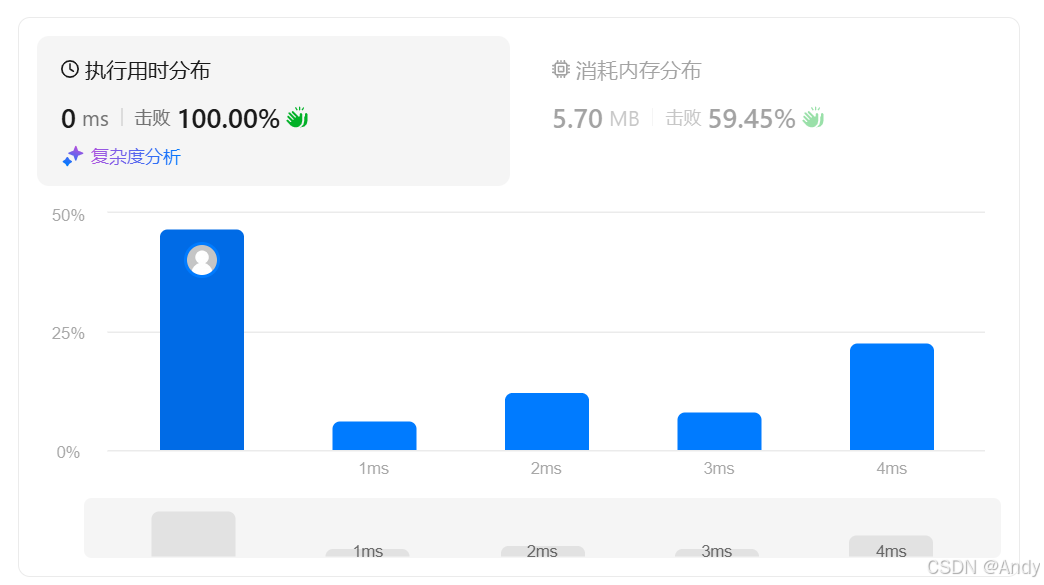Select the 4ms gray bar in the overview strip
The image size is (1044, 585).
coord(890,547)
